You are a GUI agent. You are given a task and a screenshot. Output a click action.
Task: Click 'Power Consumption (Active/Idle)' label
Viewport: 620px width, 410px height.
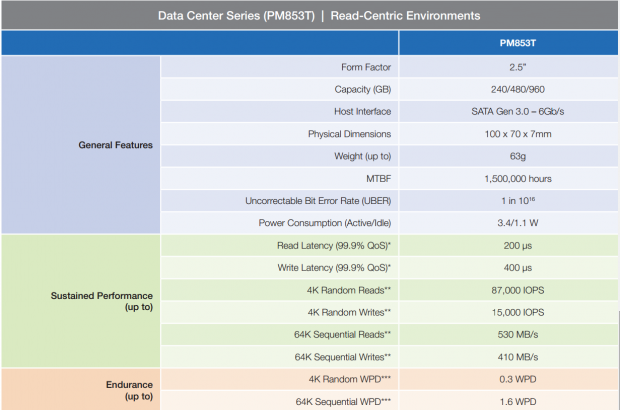click(x=325, y=223)
